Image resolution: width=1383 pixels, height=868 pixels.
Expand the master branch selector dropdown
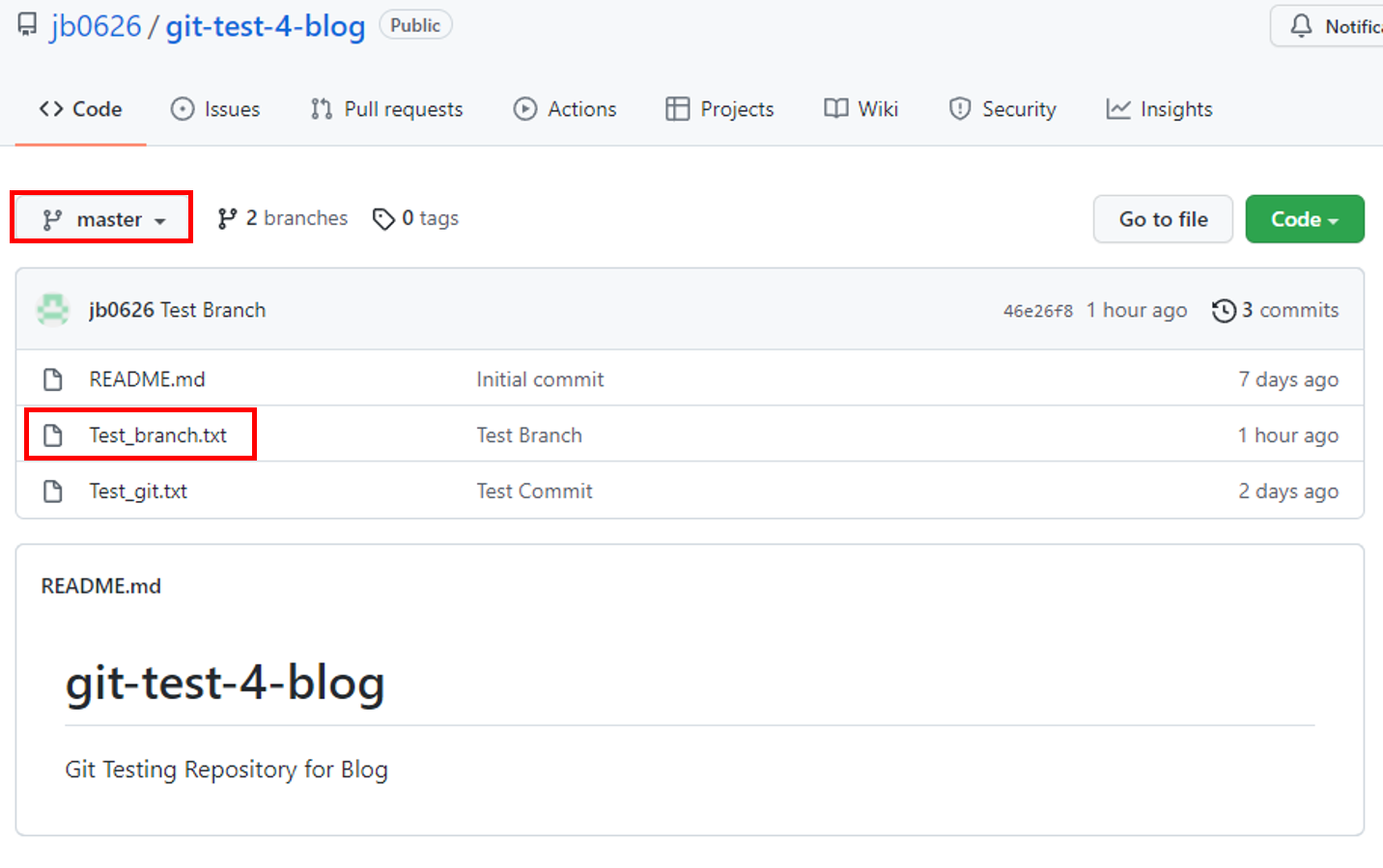(101, 219)
